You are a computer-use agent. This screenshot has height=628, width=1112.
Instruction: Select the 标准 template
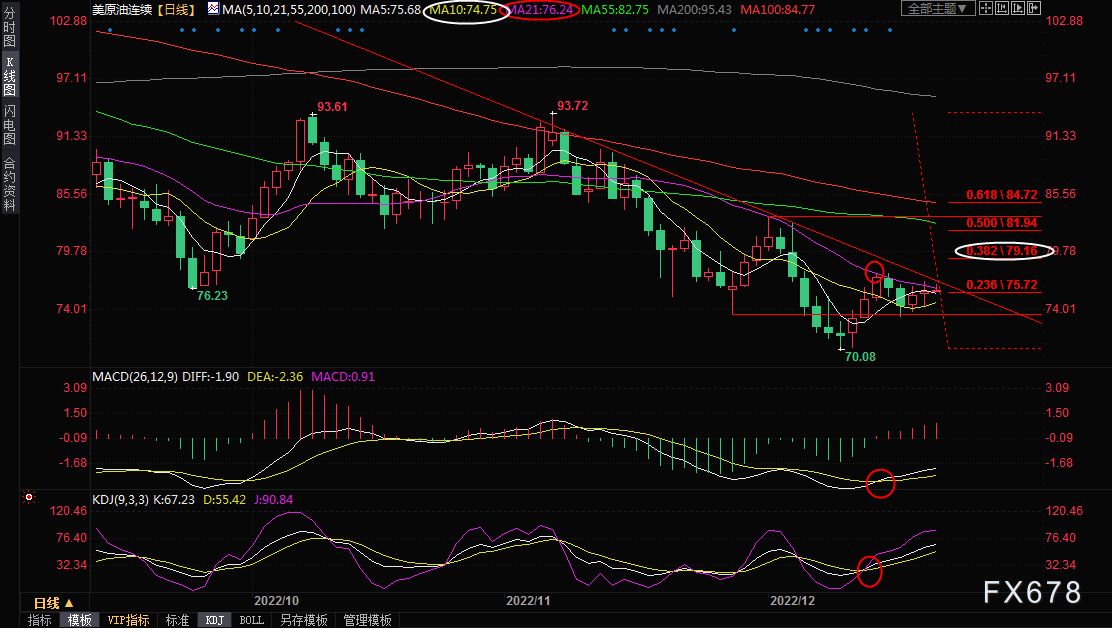(177, 620)
